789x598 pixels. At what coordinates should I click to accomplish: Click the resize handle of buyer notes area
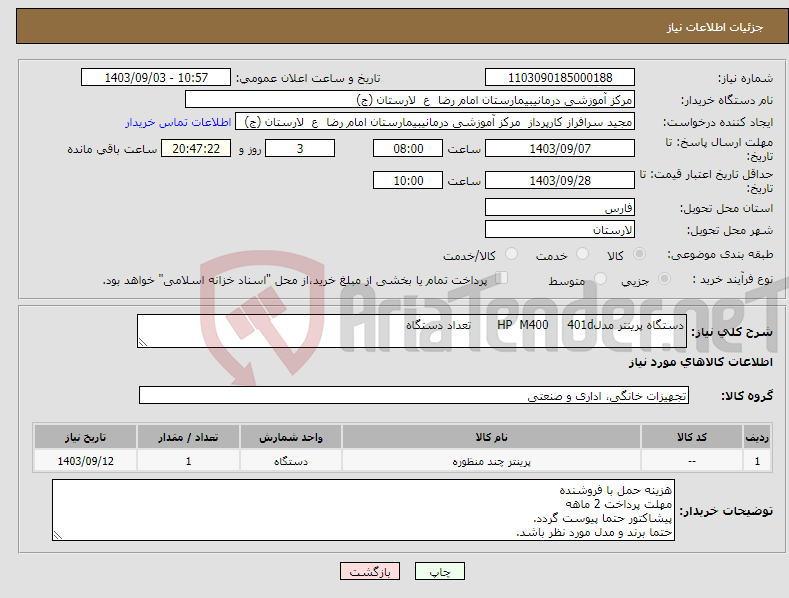58,536
